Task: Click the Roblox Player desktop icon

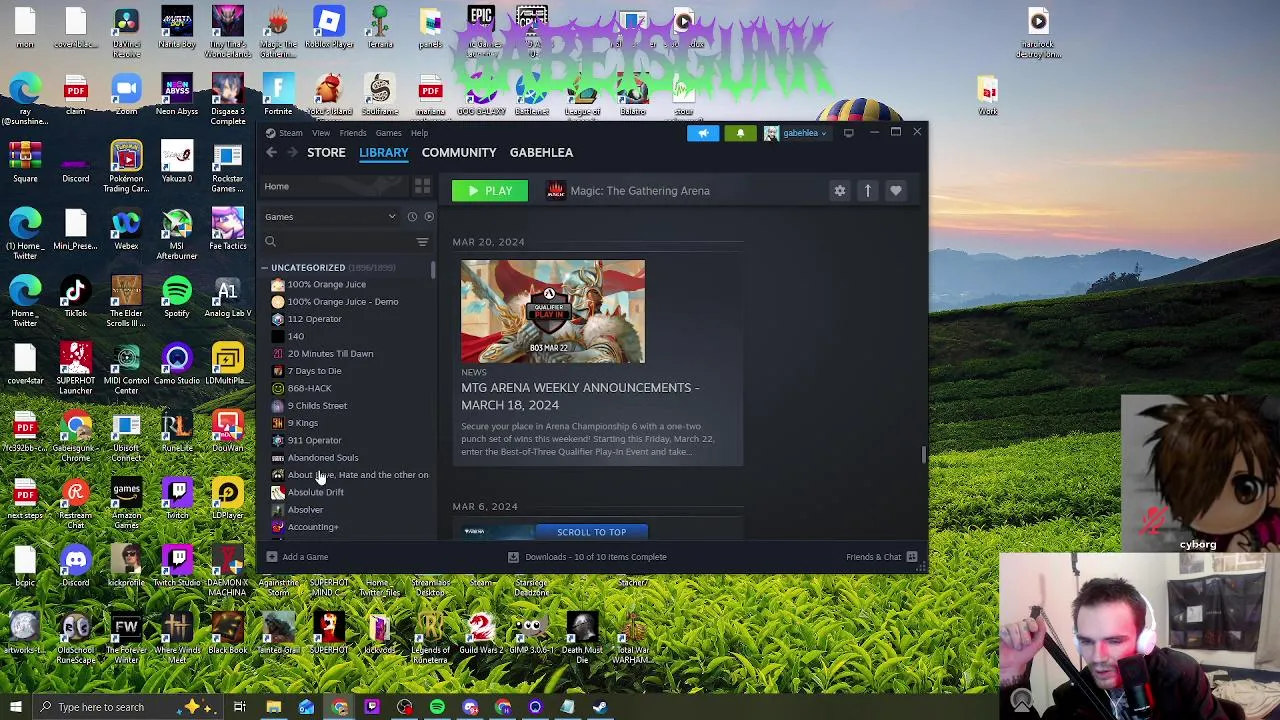Action: (x=329, y=28)
